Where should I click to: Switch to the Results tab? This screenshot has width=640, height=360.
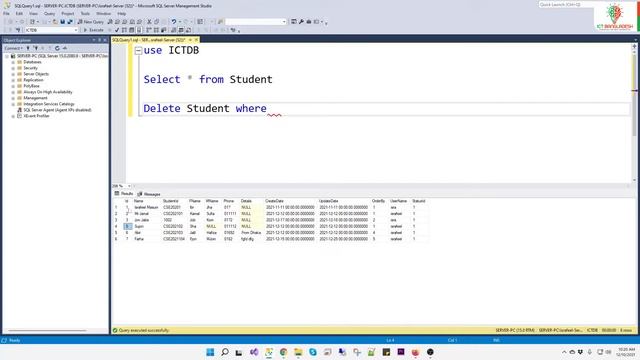click(124, 193)
